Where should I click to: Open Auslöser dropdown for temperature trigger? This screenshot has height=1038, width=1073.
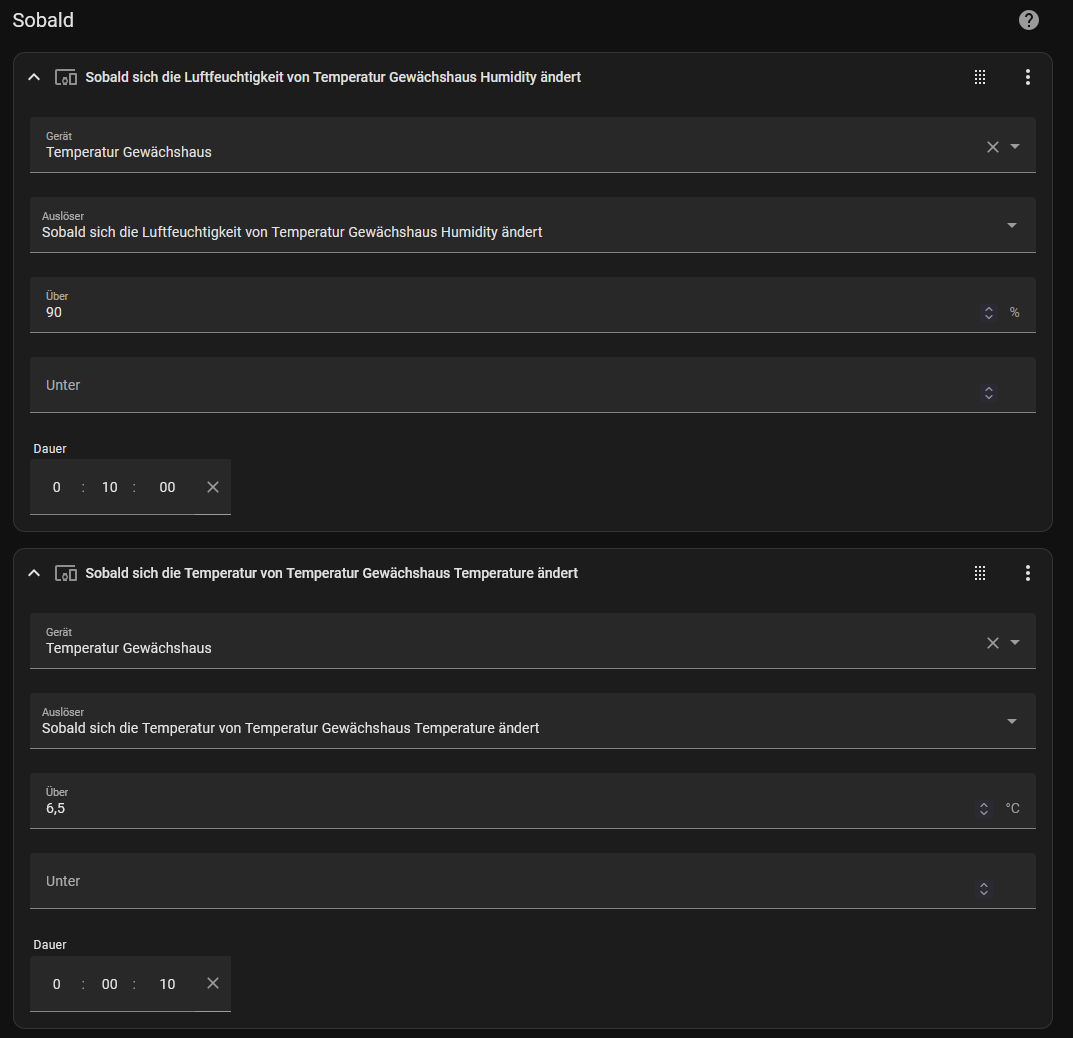pyautogui.click(x=1011, y=722)
